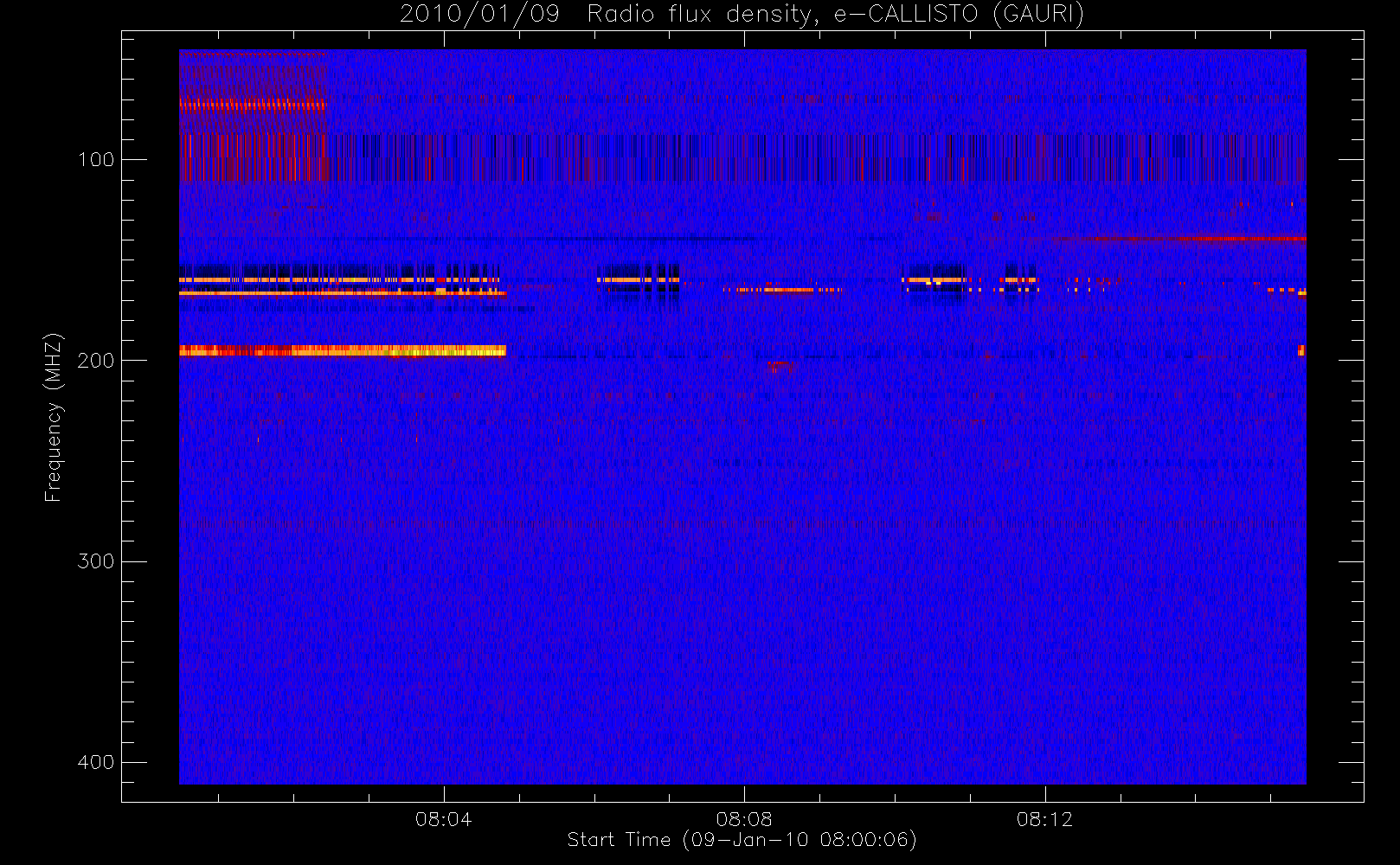This screenshot has height=865, width=1400.
Task: Click the 100 frequency tick label
Action: 96,160
